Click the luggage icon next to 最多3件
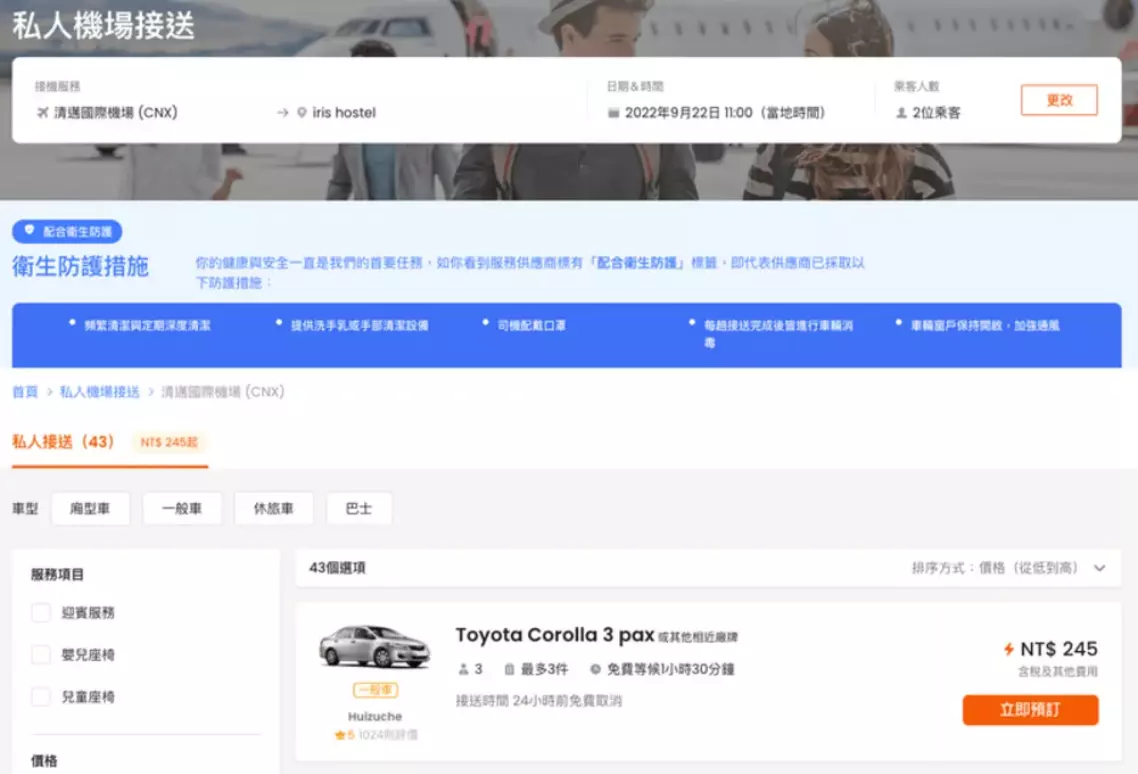The width and height of the screenshot is (1138, 774). (509, 669)
